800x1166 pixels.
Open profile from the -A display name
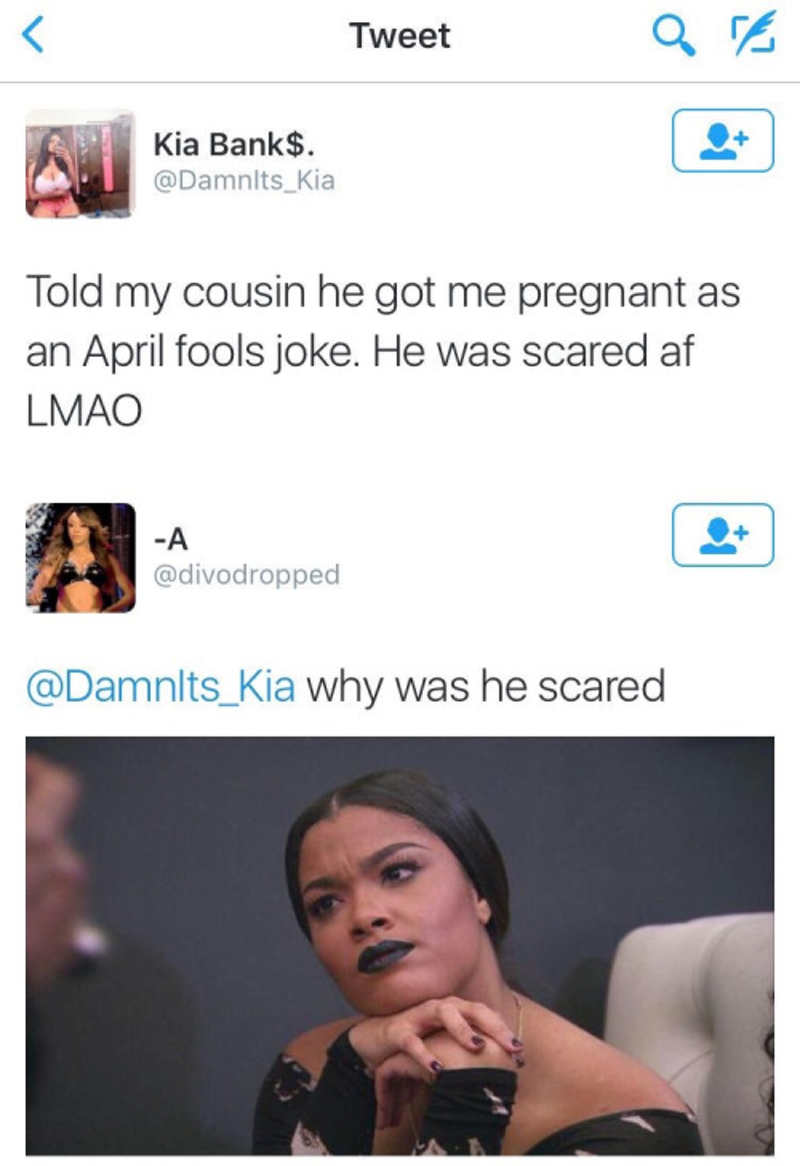[171, 538]
